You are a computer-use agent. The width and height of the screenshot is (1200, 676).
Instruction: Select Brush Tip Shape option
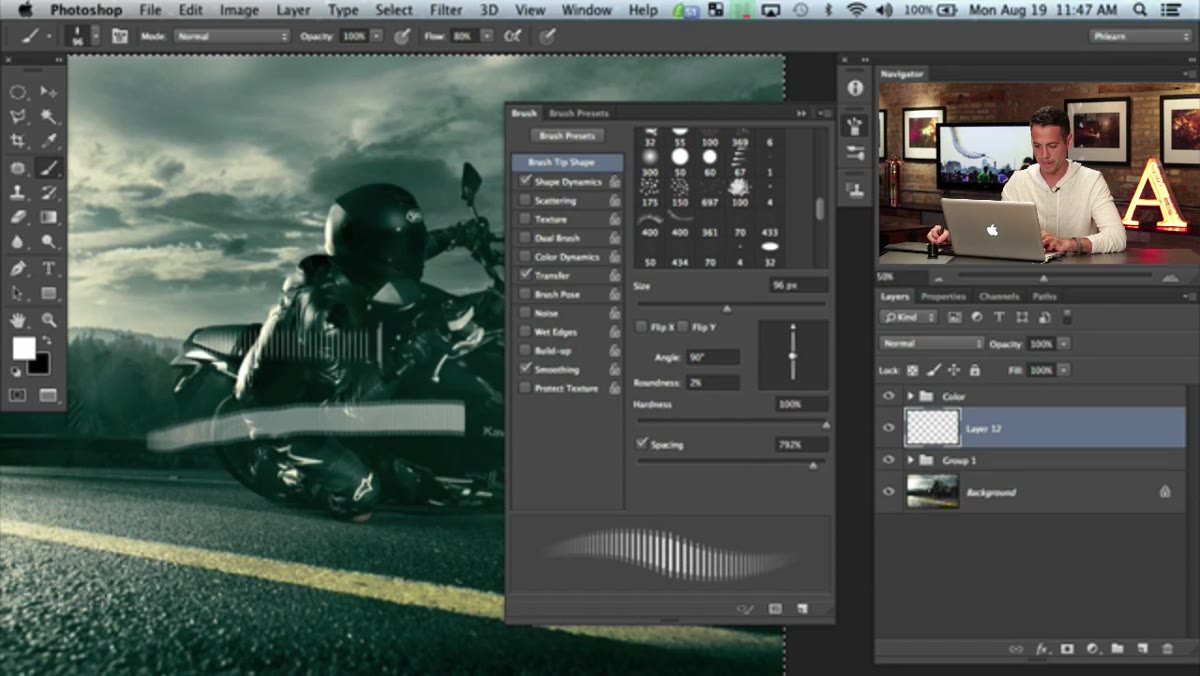(567, 162)
